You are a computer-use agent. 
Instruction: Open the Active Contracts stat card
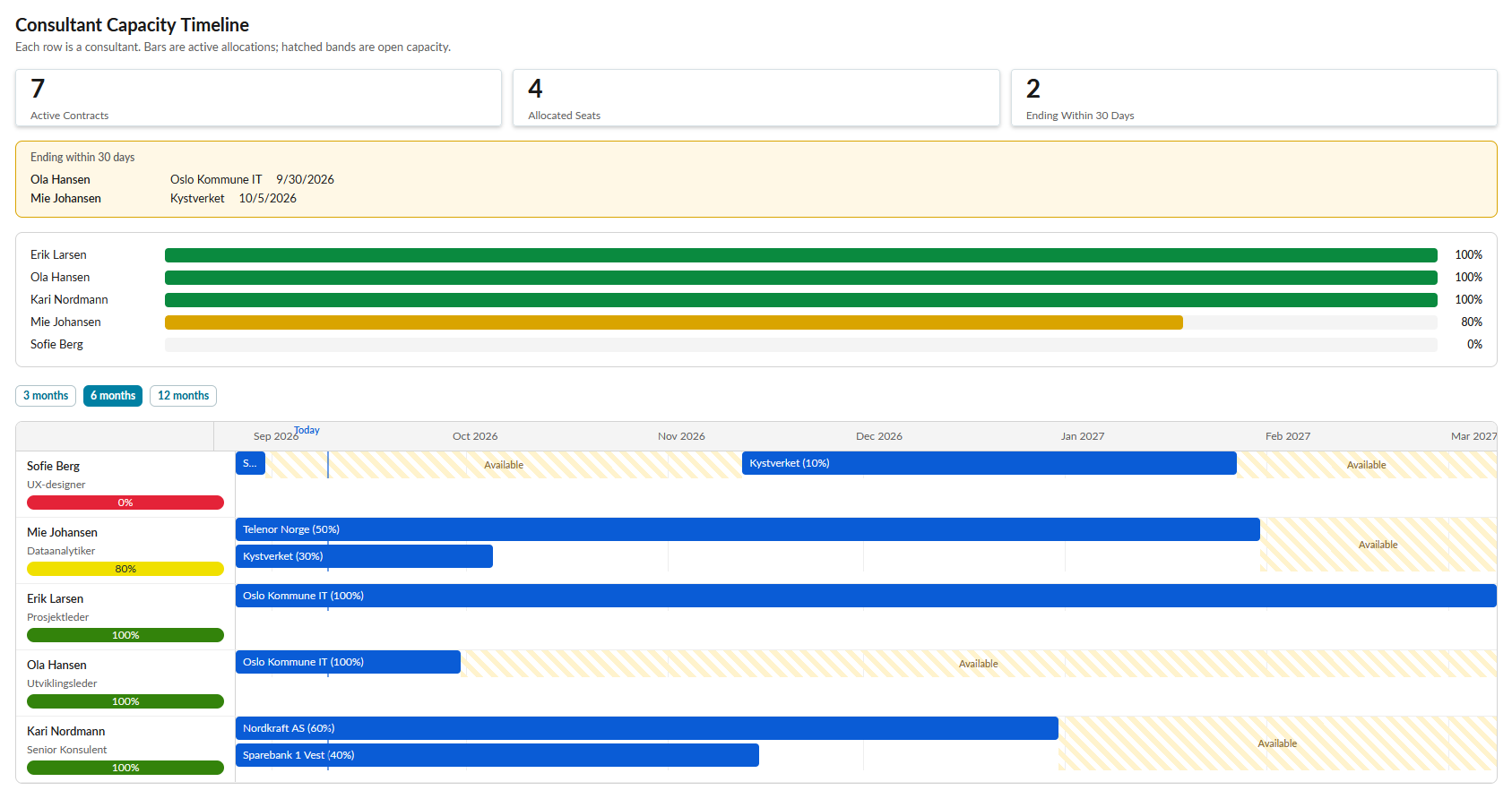(x=258, y=98)
